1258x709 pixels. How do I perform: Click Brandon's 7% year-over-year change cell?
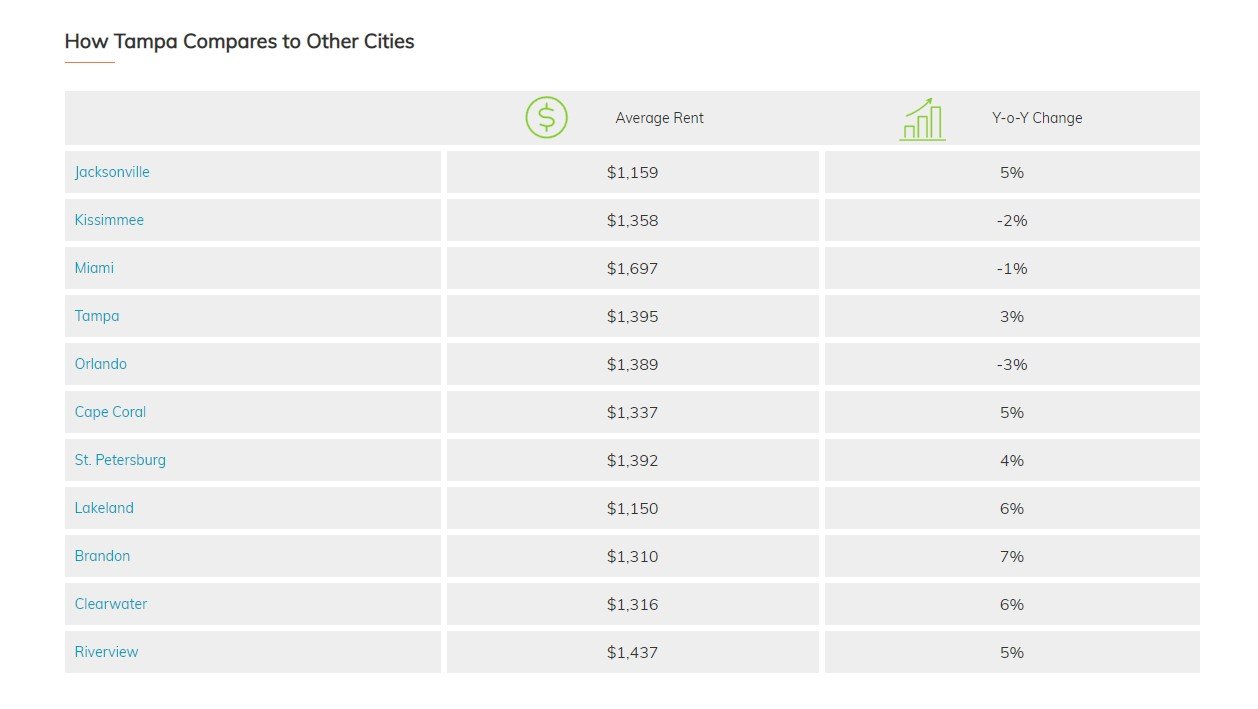[x=1011, y=556]
